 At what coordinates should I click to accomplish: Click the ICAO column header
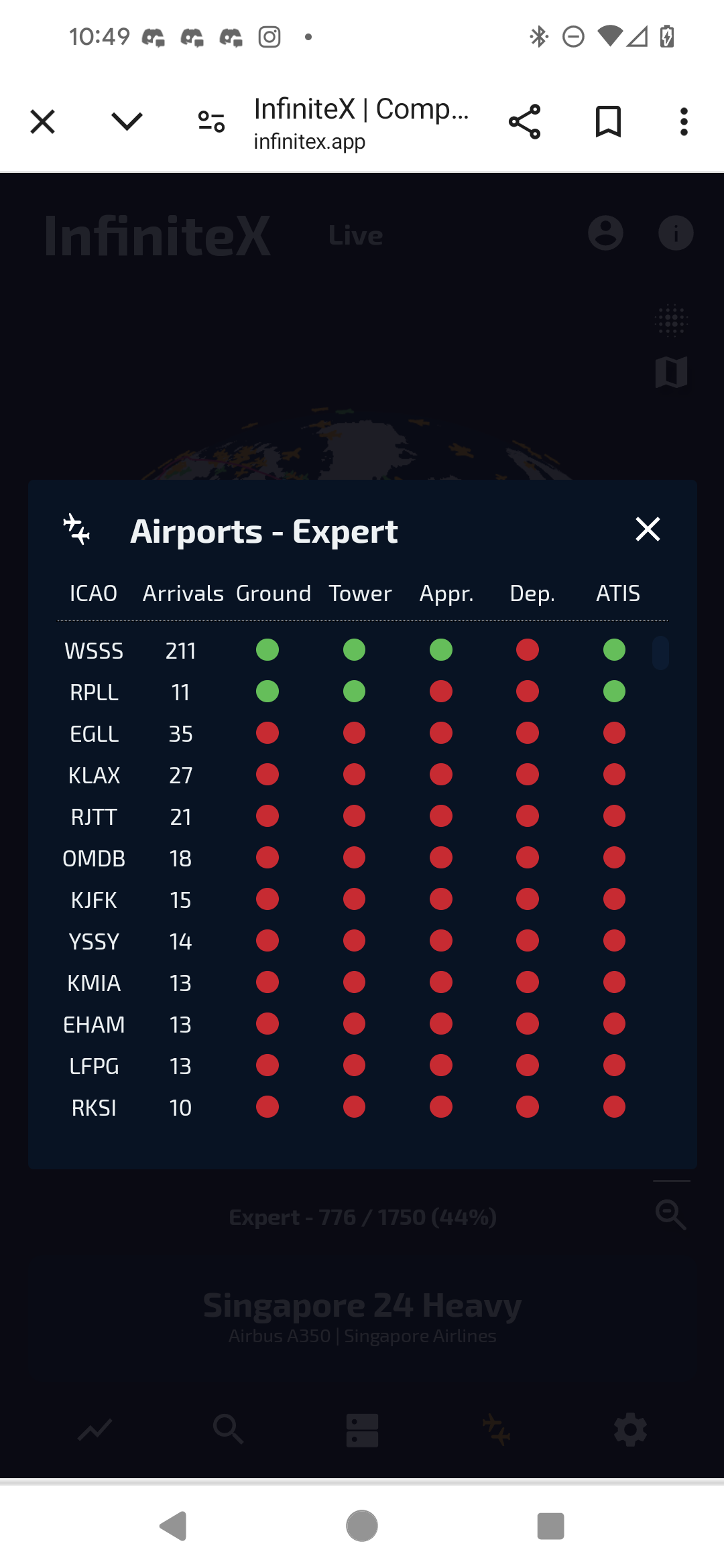94,594
